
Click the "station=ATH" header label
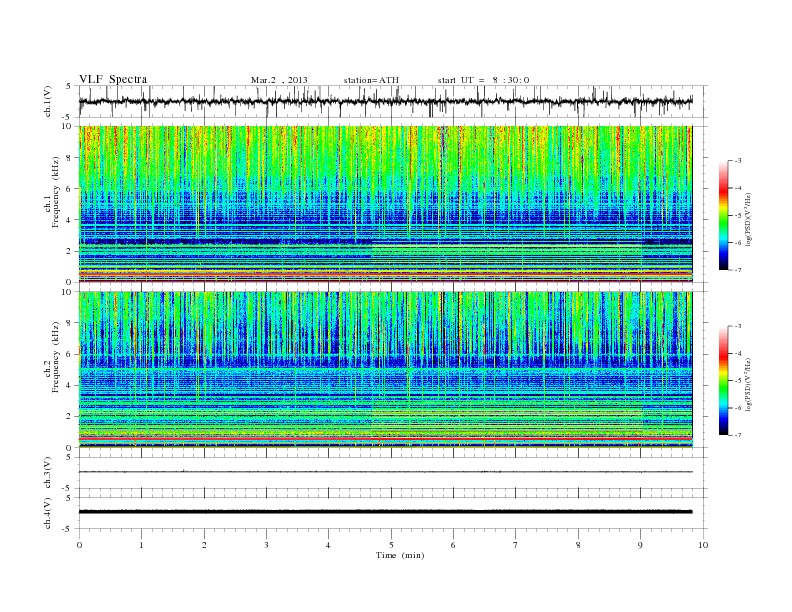[371, 80]
